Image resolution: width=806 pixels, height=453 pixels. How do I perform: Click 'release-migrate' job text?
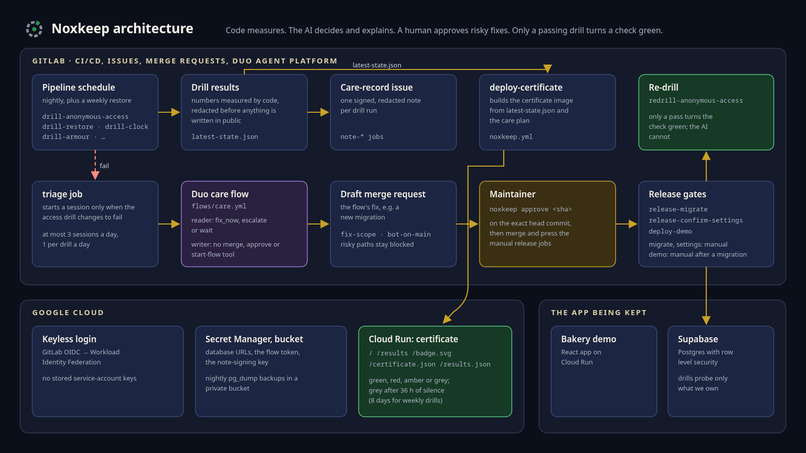click(678, 209)
